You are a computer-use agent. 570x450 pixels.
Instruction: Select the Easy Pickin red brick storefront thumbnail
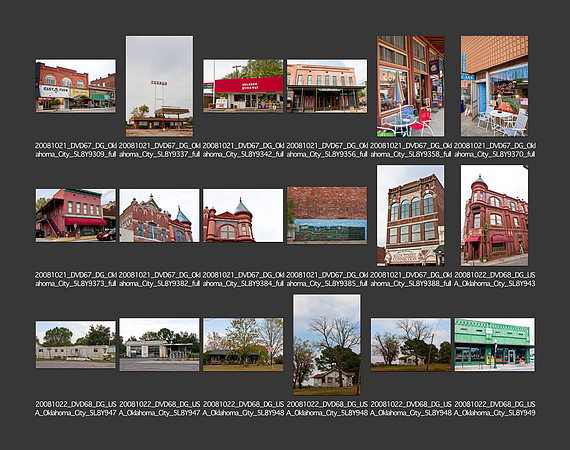(76, 86)
